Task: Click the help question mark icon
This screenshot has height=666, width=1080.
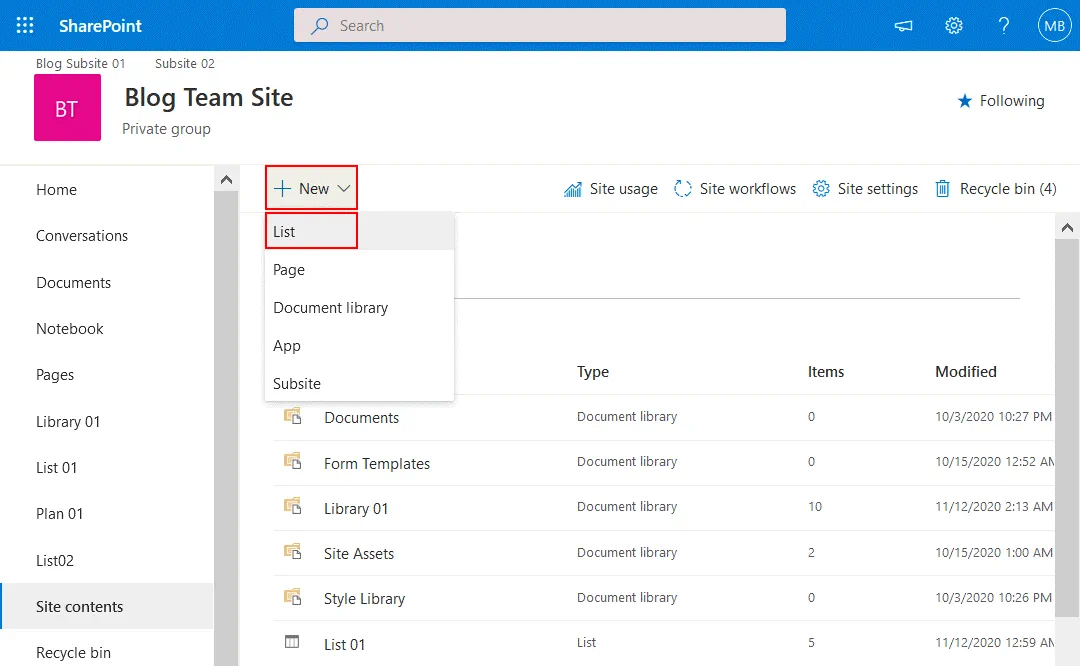Action: [1004, 26]
